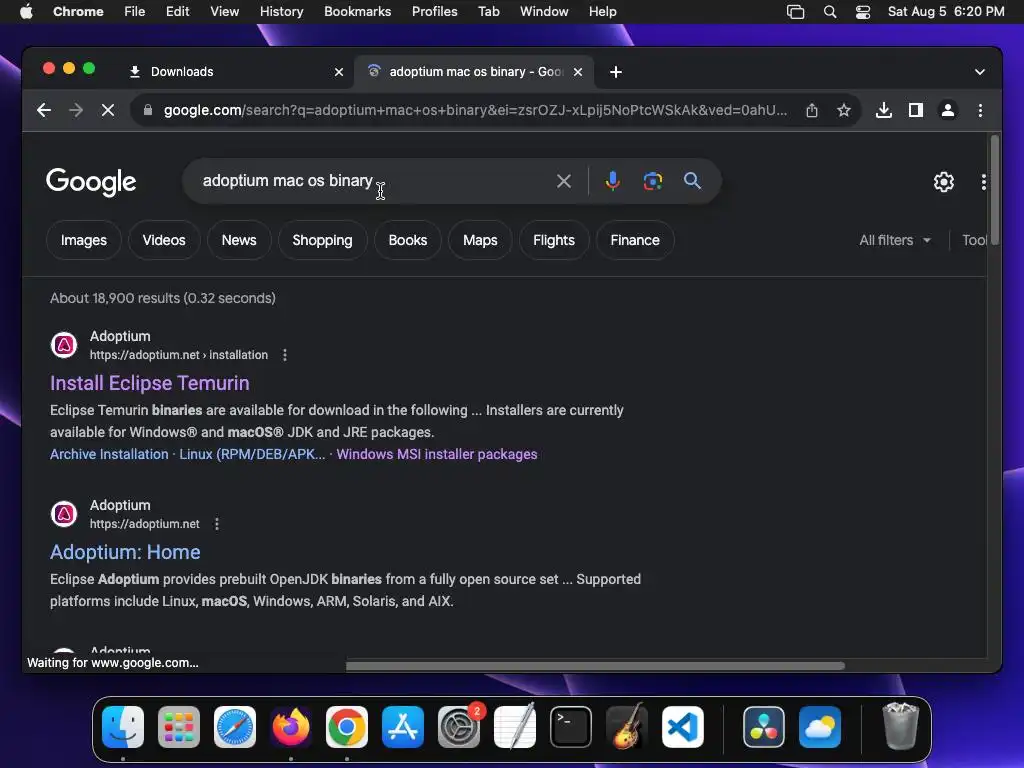The width and height of the screenshot is (1024, 768).
Task: Expand the All filters dropdown
Action: tap(895, 240)
